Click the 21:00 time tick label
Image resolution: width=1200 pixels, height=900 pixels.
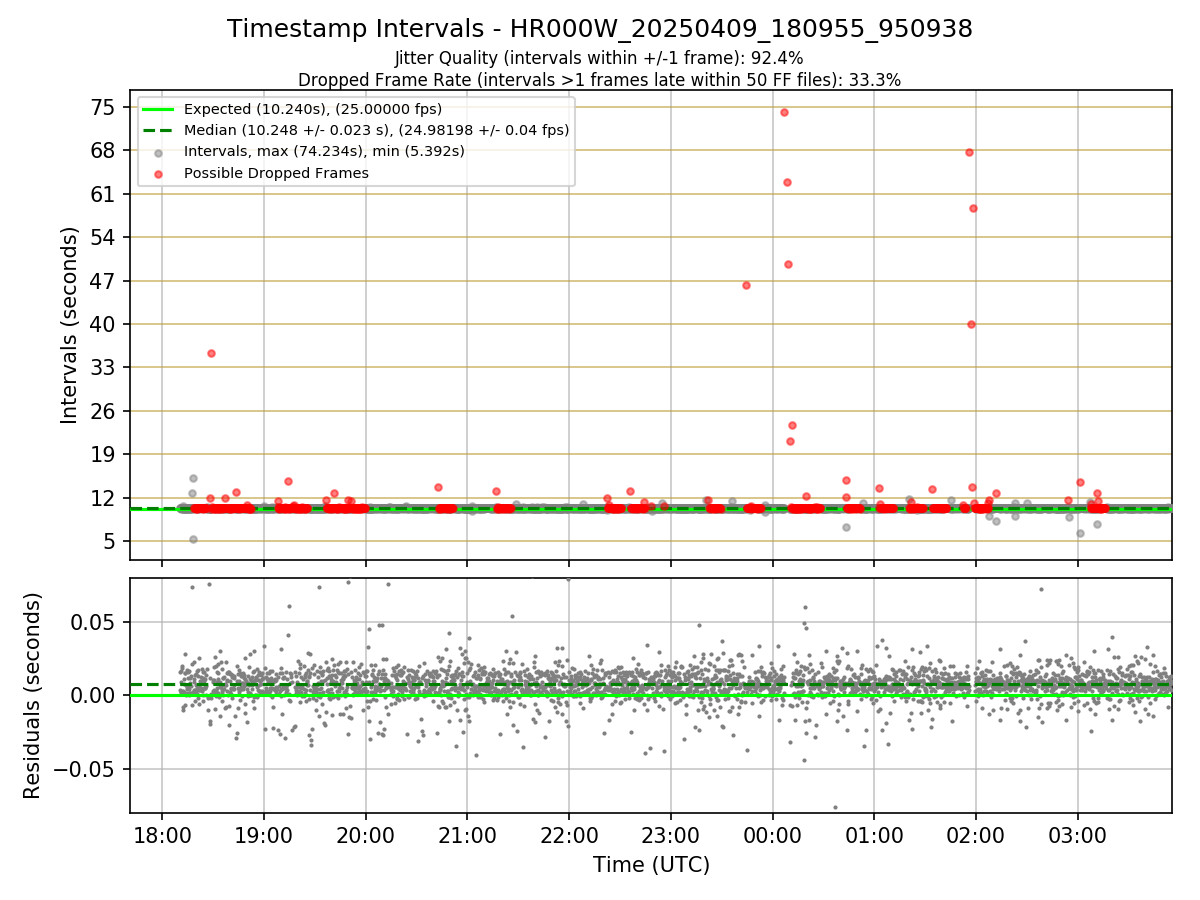click(x=467, y=836)
